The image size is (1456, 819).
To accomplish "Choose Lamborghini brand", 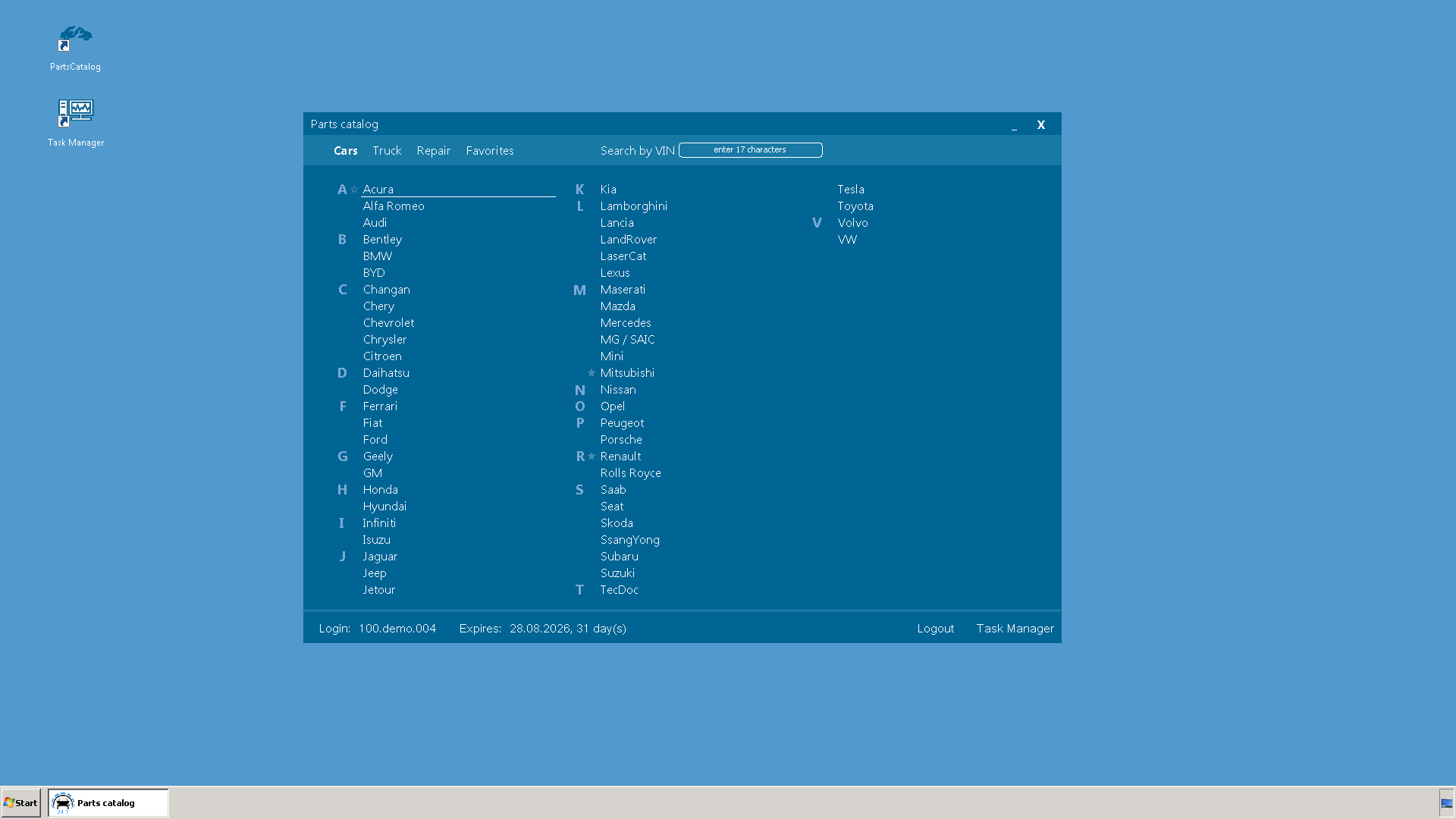I will pyautogui.click(x=634, y=206).
